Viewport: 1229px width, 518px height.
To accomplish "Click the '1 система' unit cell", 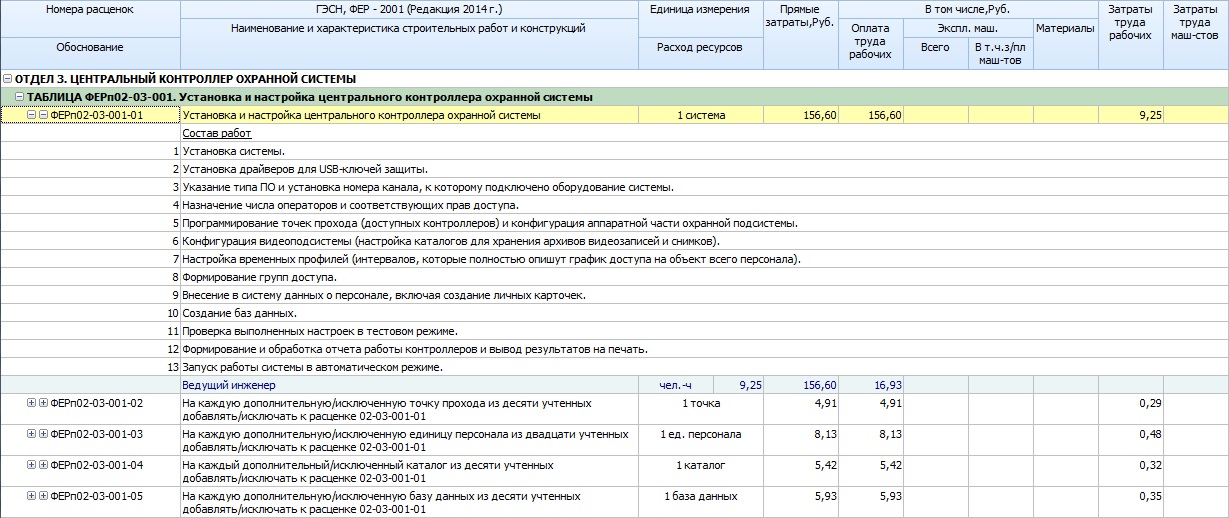I will click(701, 115).
